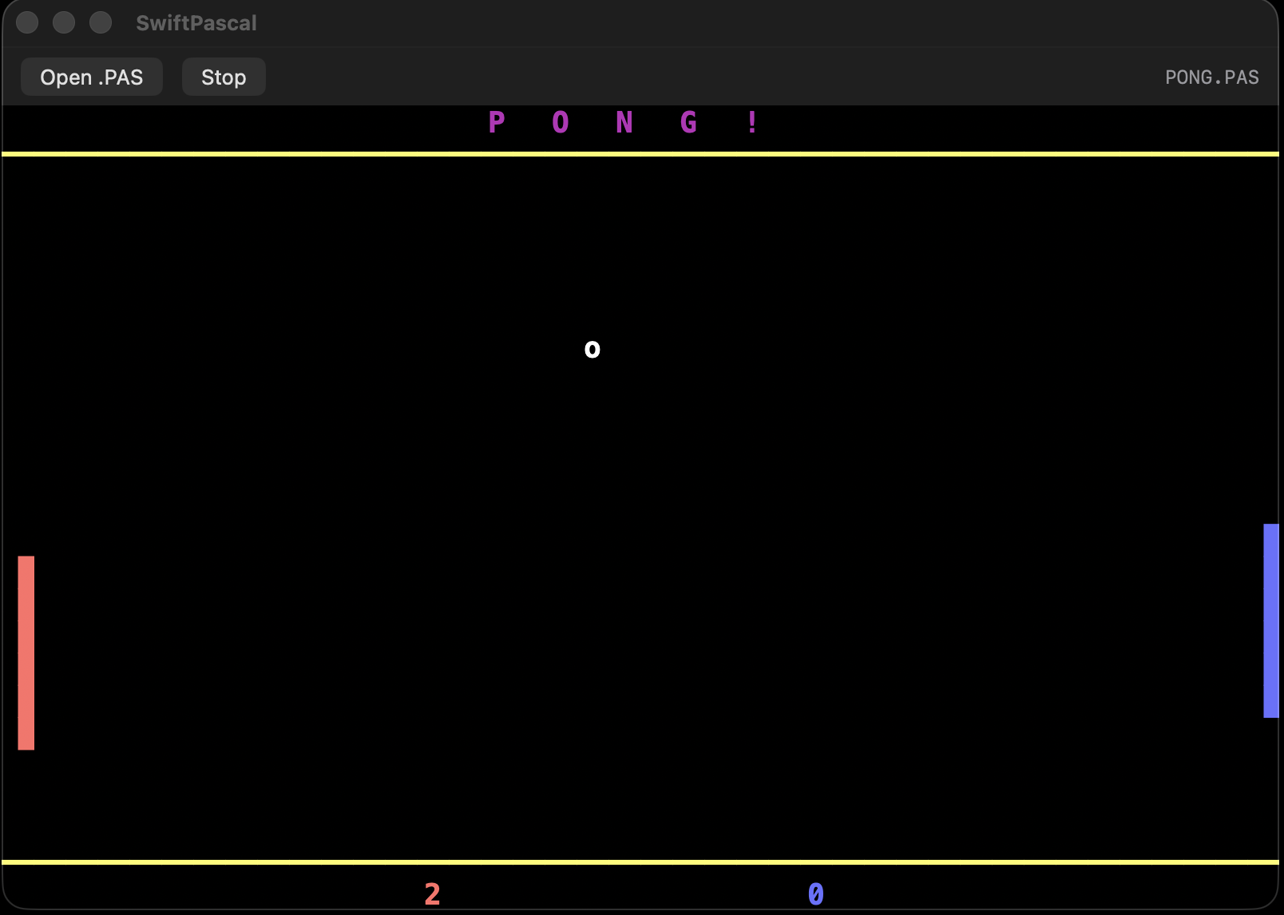Click the SwiftPascal window title
The width and height of the screenshot is (1284, 915).
pos(195,22)
